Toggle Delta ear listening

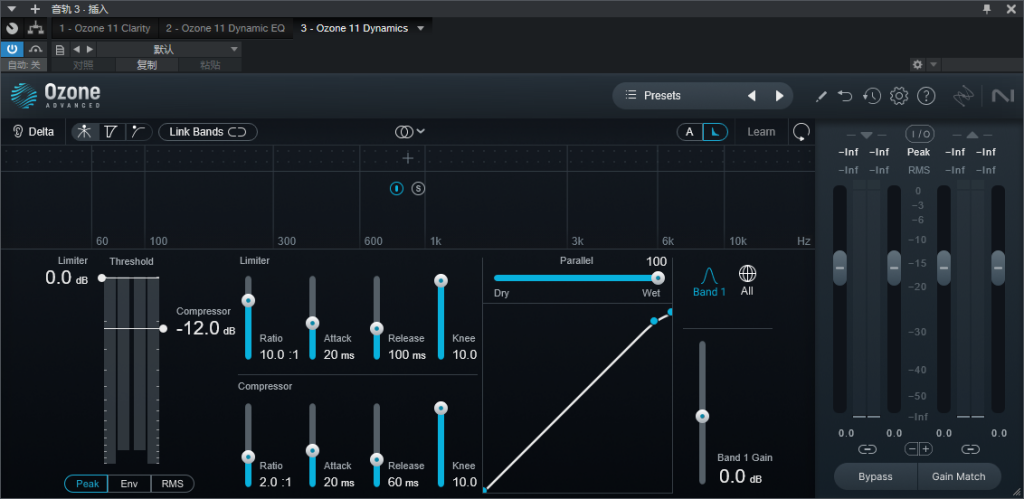[x=33, y=132]
